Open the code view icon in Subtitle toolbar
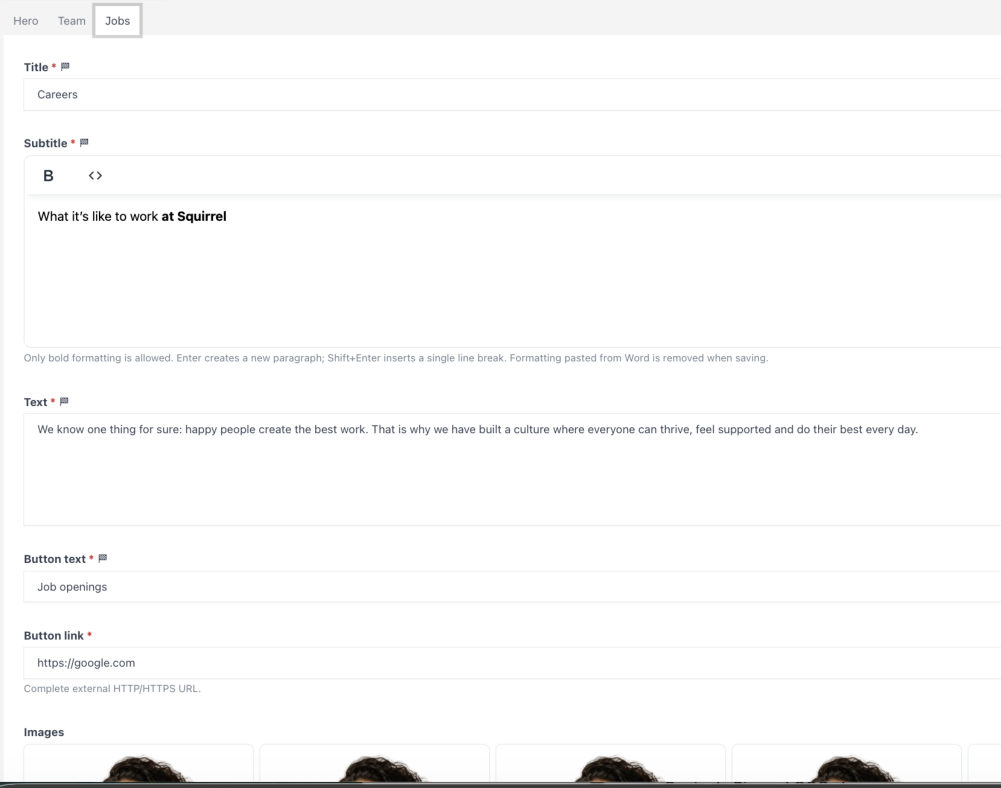The width and height of the screenshot is (1001, 788). click(x=95, y=176)
